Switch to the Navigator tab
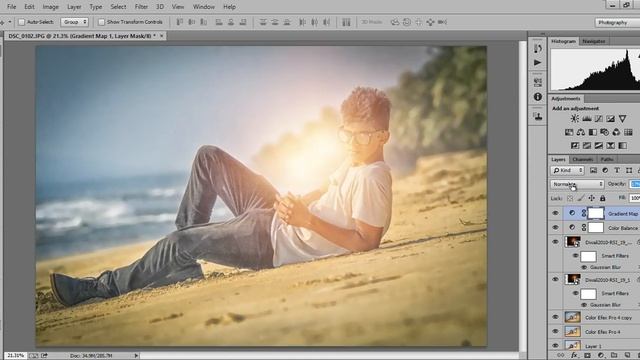640x360 pixels. [594, 41]
